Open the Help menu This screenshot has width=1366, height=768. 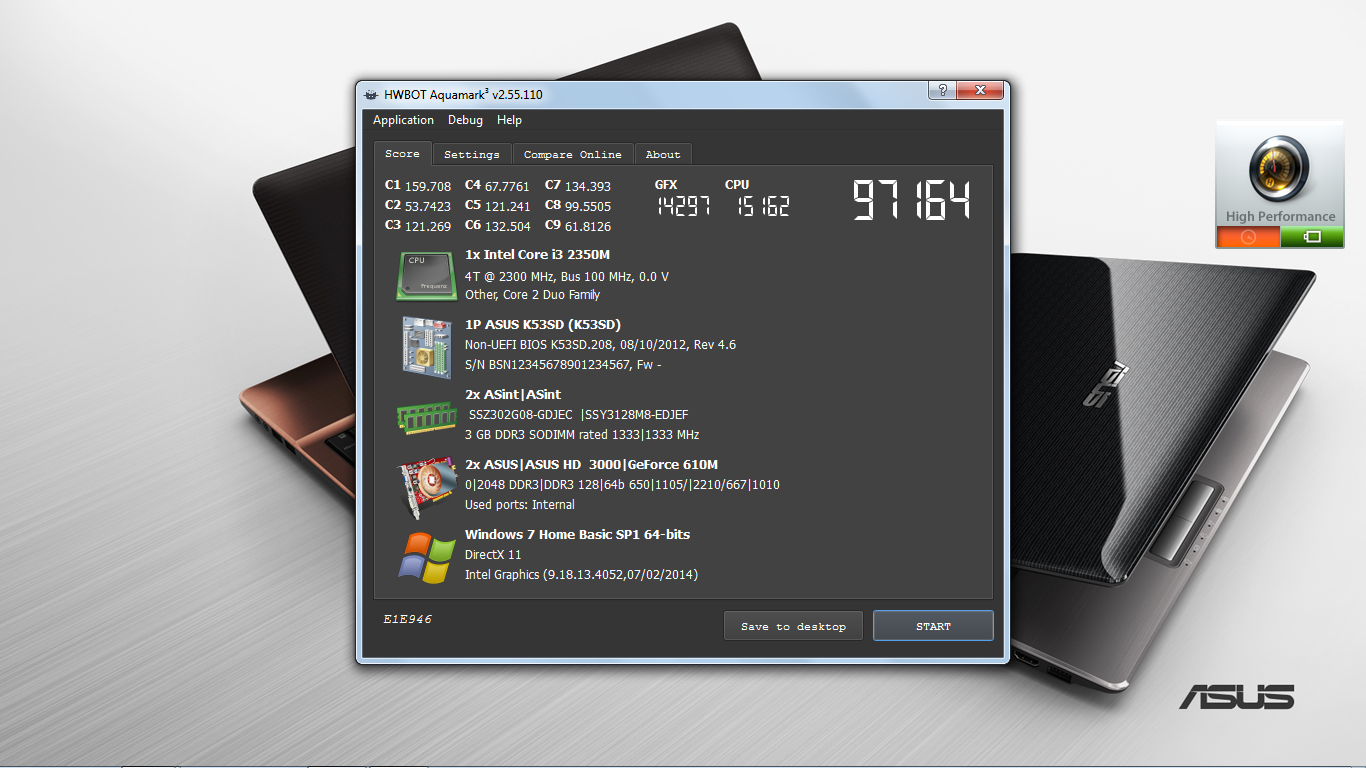(x=509, y=120)
